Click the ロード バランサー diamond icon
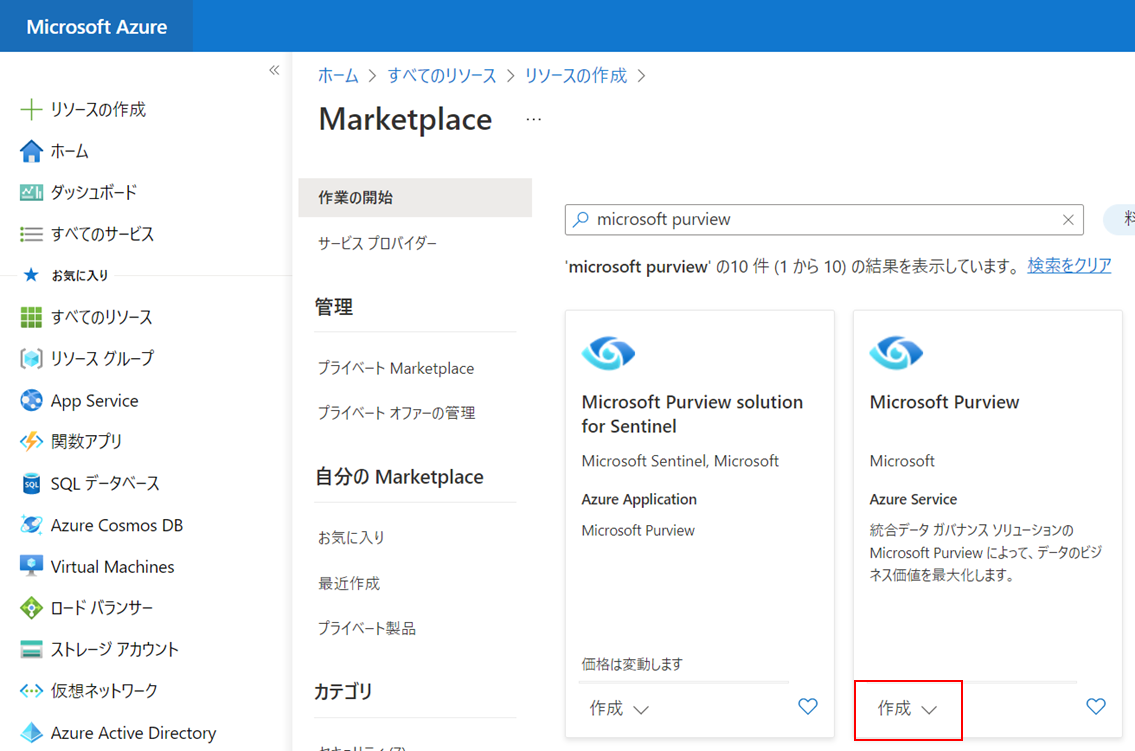The height and width of the screenshot is (751, 1135). point(31,608)
